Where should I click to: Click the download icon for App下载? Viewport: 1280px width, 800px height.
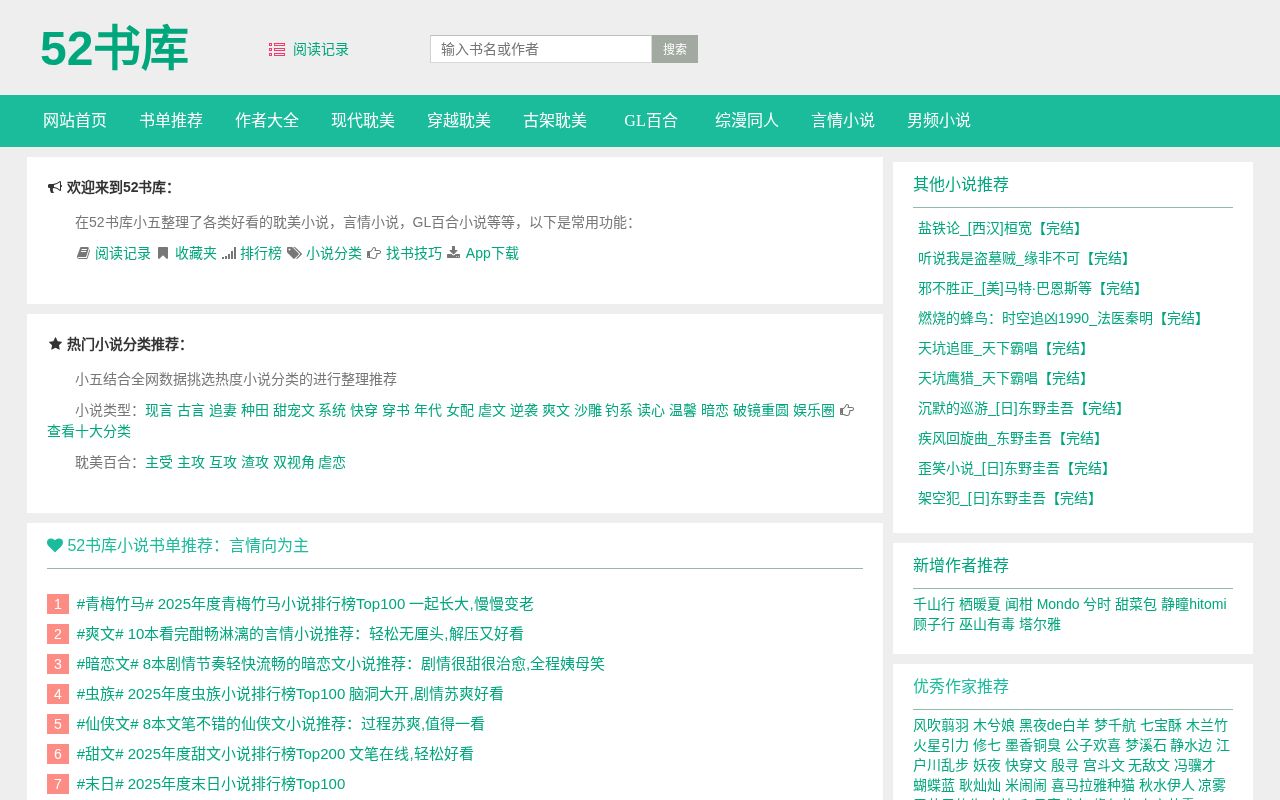click(454, 253)
